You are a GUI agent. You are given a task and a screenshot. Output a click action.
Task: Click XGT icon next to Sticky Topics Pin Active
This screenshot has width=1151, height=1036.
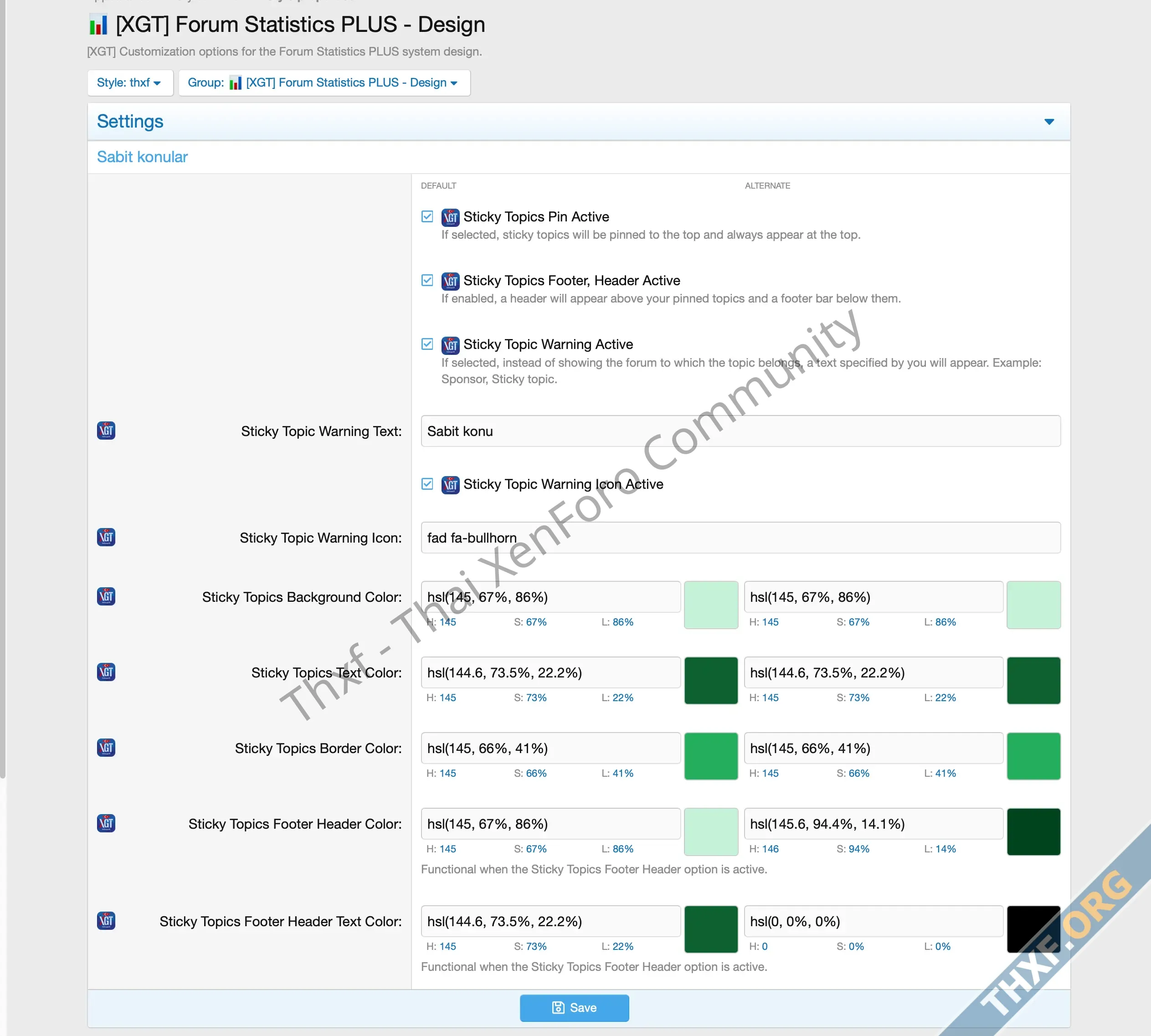click(x=450, y=217)
